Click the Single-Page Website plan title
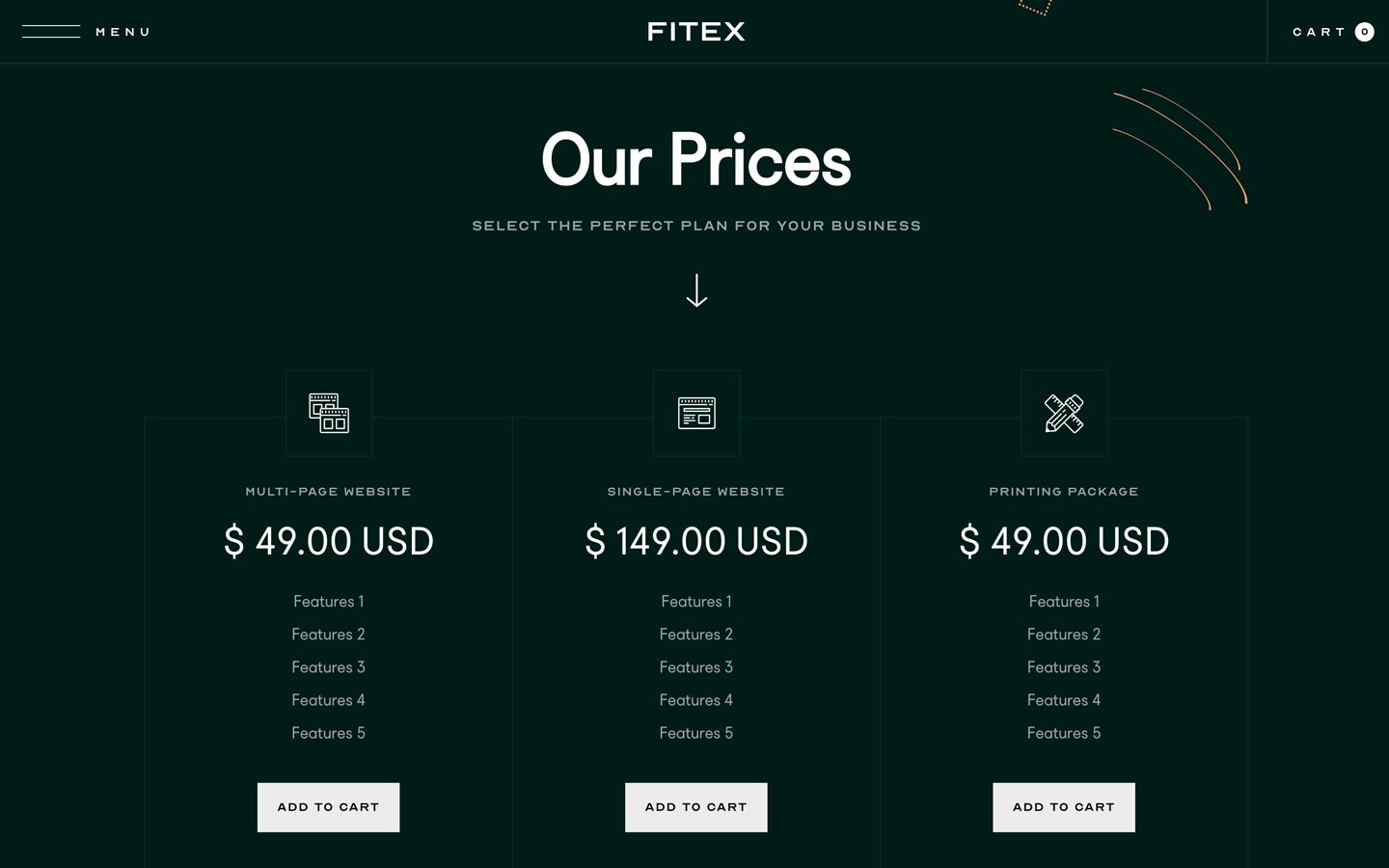Image resolution: width=1389 pixels, height=868 pixels. (695, 492)
